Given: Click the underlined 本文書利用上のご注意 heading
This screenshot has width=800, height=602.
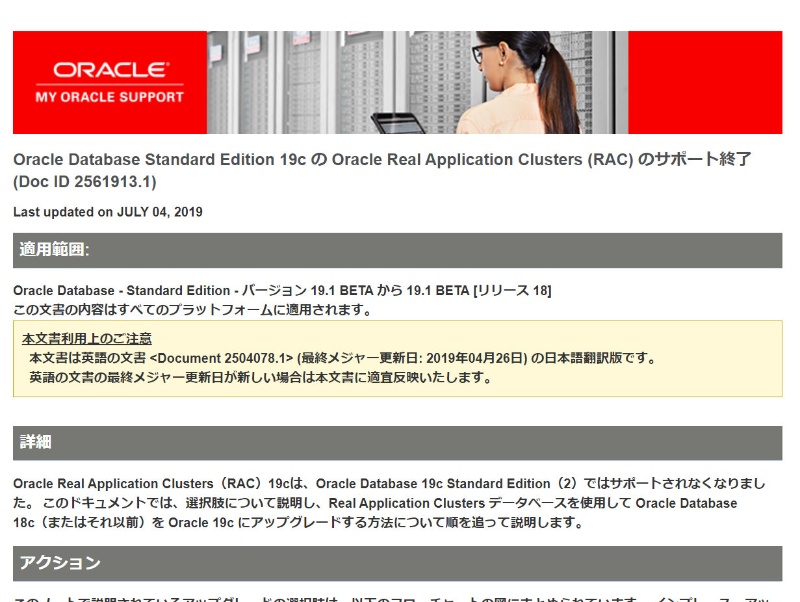Looking at the screenshot, I should pyautogui.click(x=87, y=339).
